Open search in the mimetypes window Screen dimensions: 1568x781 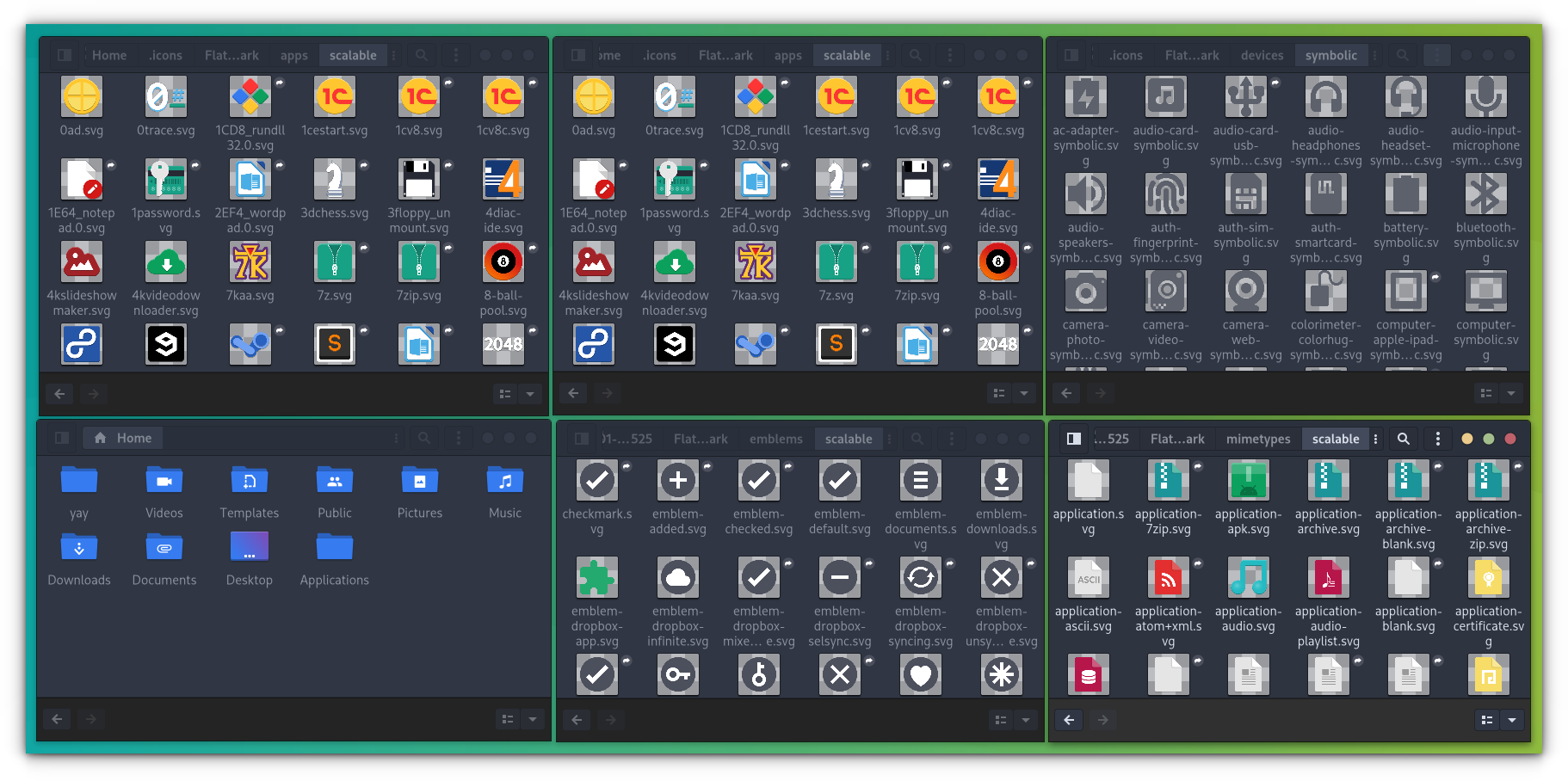[1404, 439]
